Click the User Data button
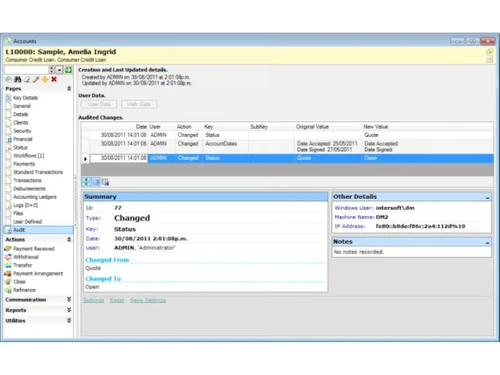 [x=99, y=104]
